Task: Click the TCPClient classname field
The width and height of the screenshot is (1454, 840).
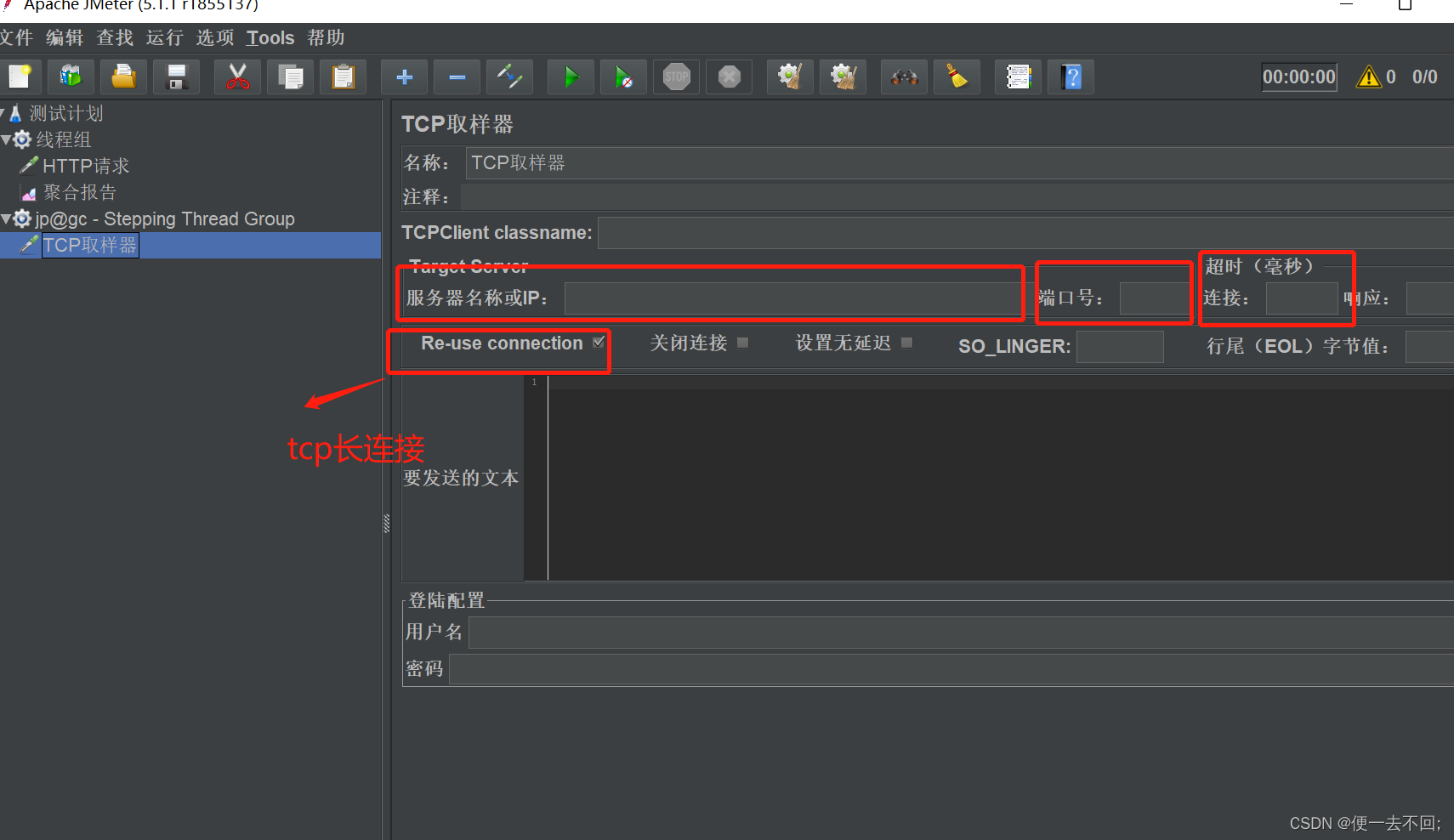Action: click(x=1025, y=233)
